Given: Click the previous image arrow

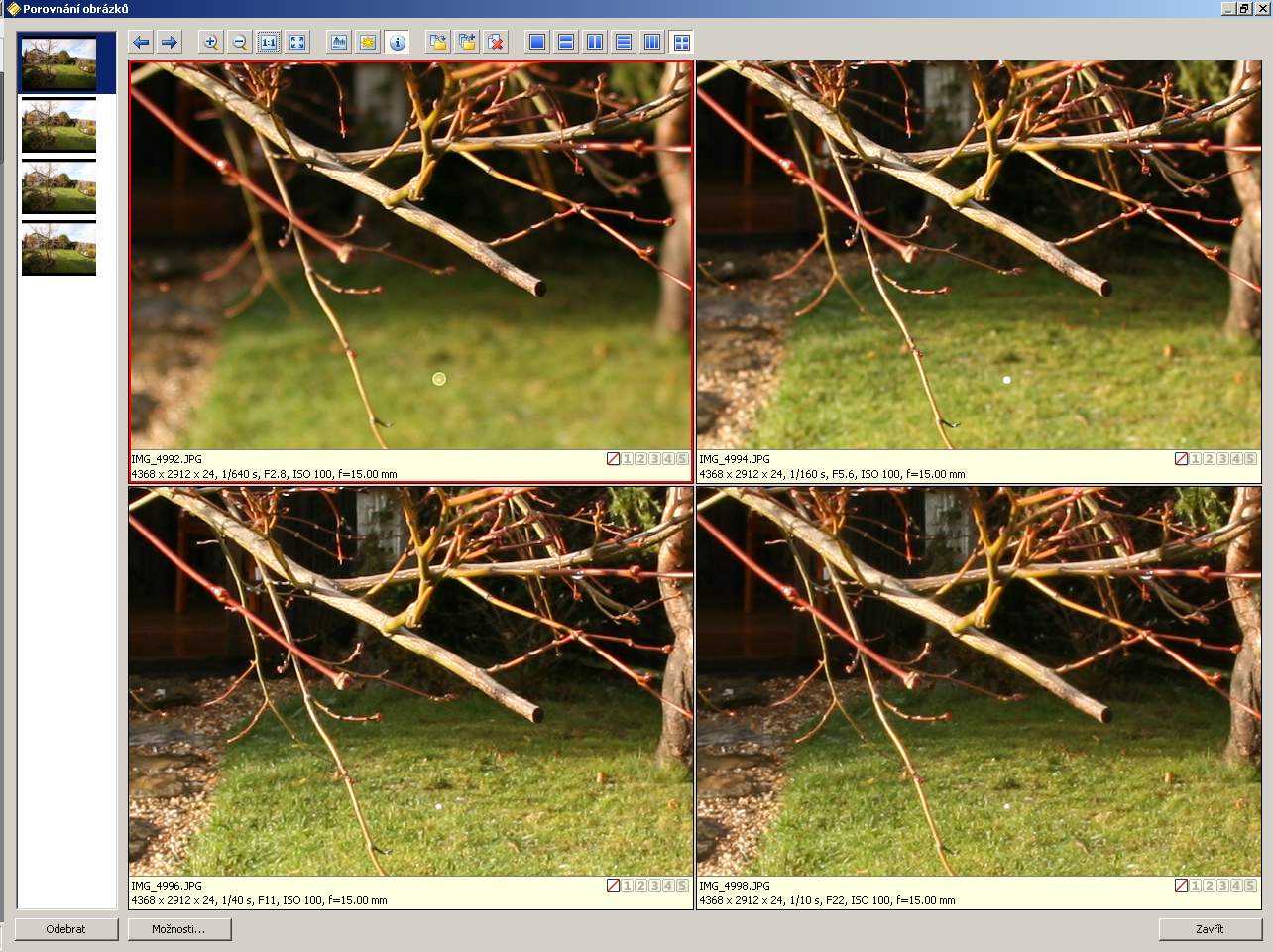Looking at the screenshot, I should pyautogui.click(x=141, y=42).
